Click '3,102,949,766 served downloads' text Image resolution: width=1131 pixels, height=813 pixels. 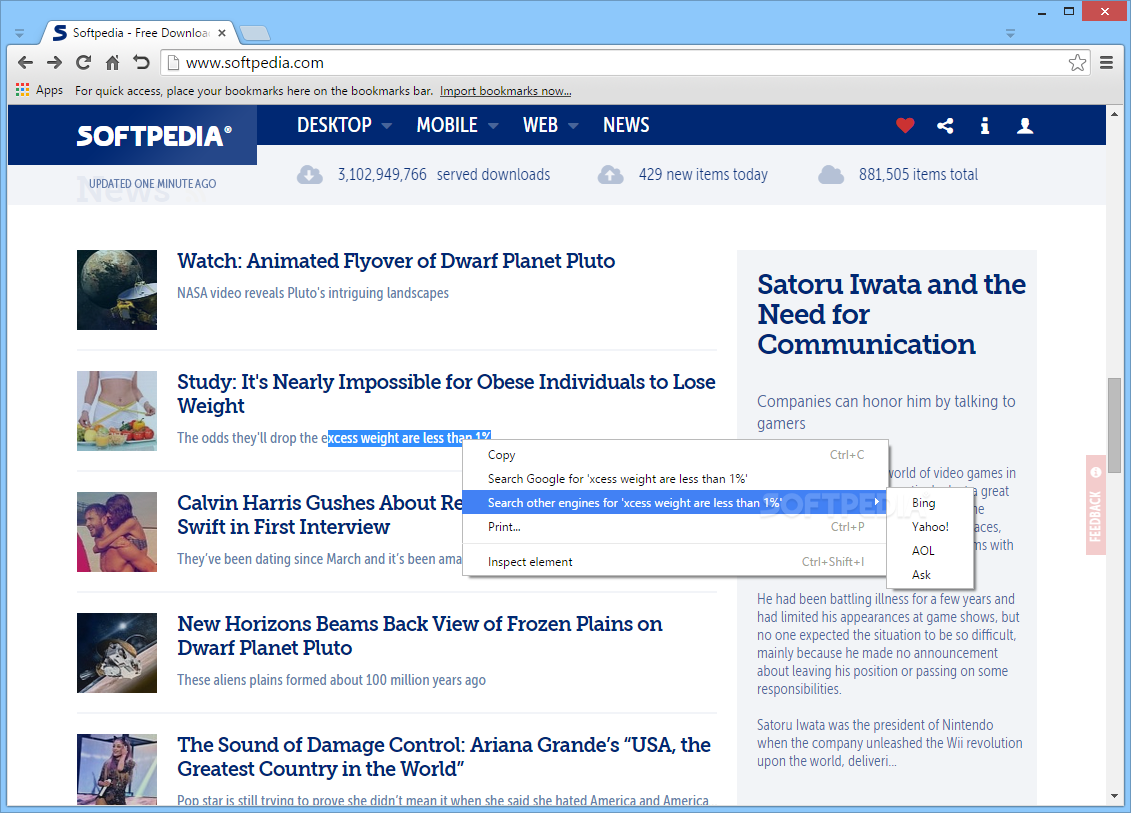tap(444, 175)
